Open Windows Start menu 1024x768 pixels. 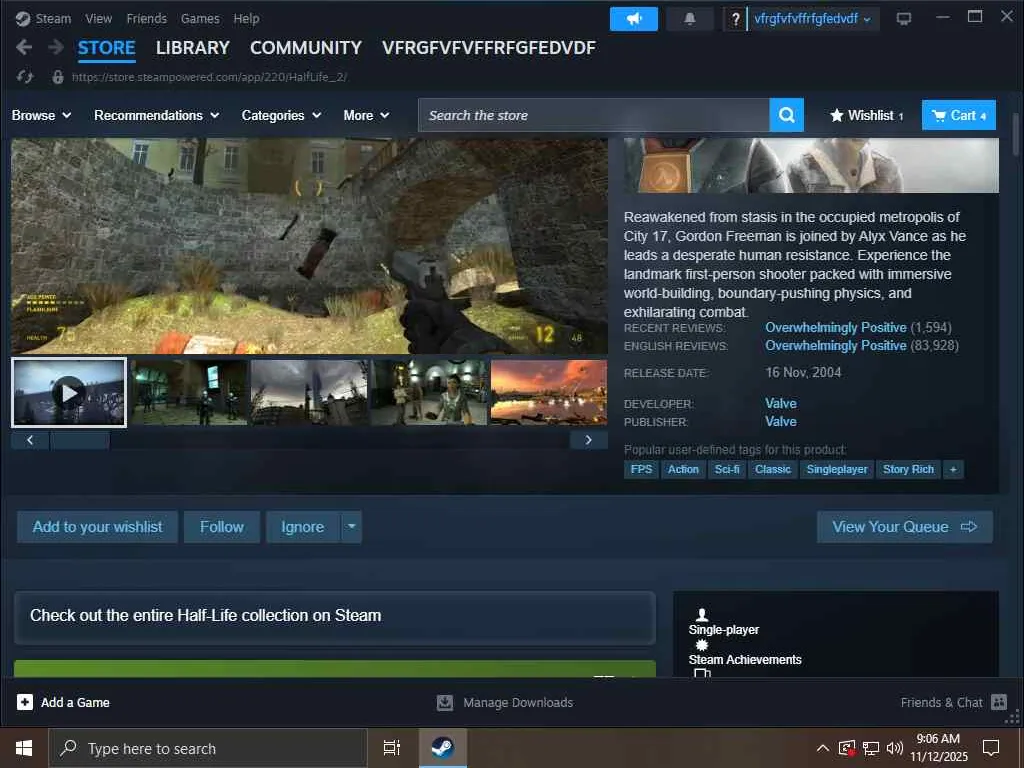coord(24,748)
